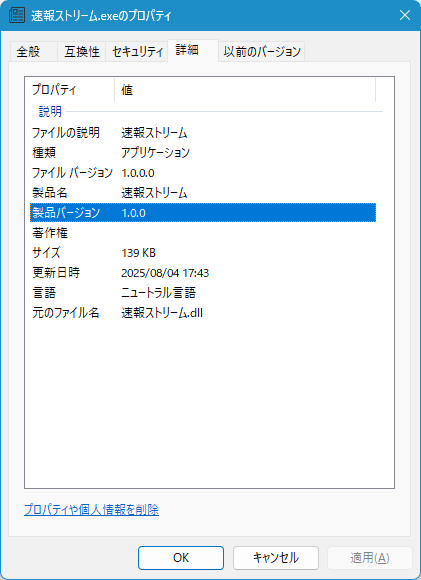Select the 種類 property row
The height and width of the screenshot is (580, 421).
pos(203,152)
